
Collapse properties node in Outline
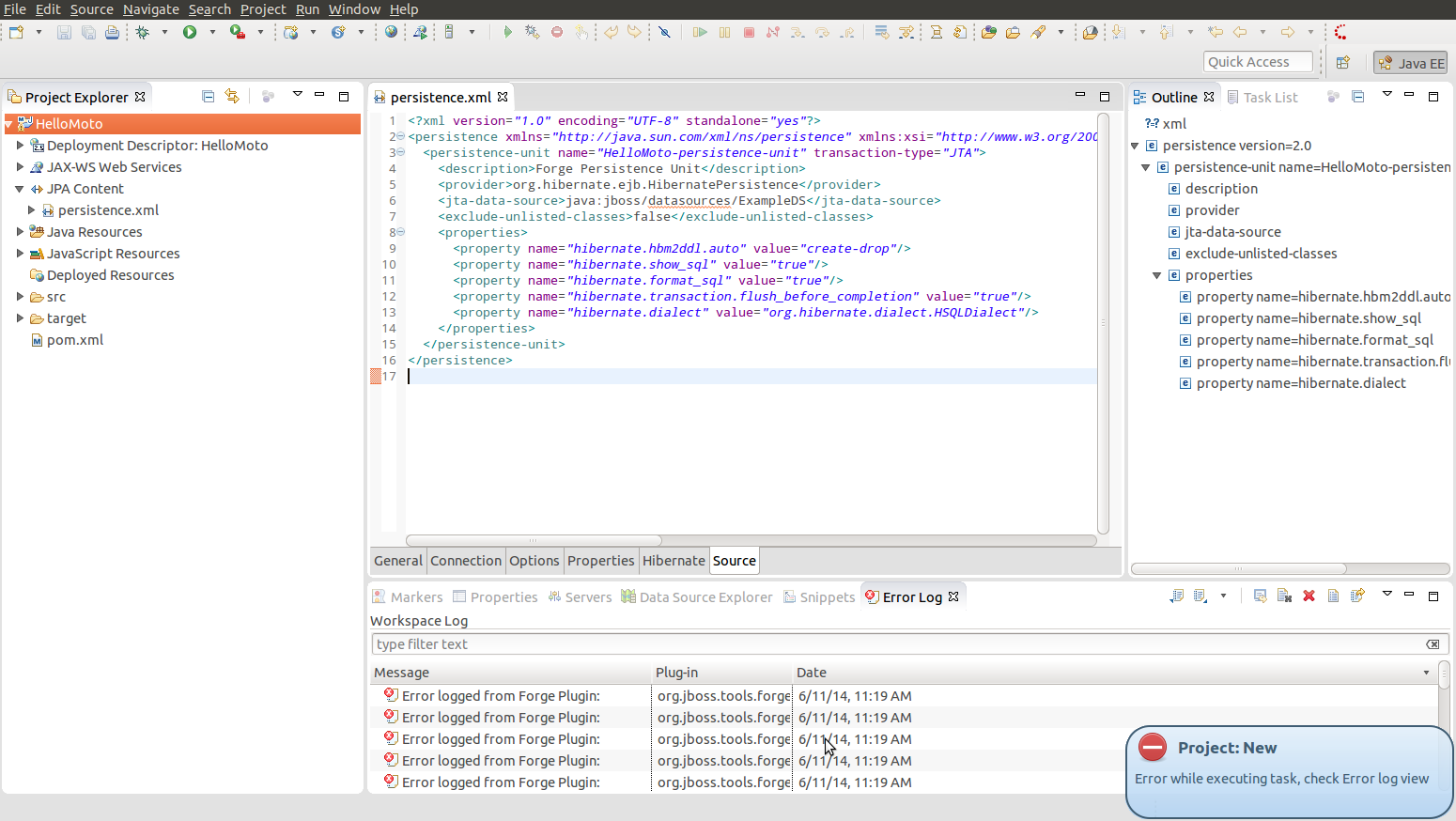(1157, 275)
